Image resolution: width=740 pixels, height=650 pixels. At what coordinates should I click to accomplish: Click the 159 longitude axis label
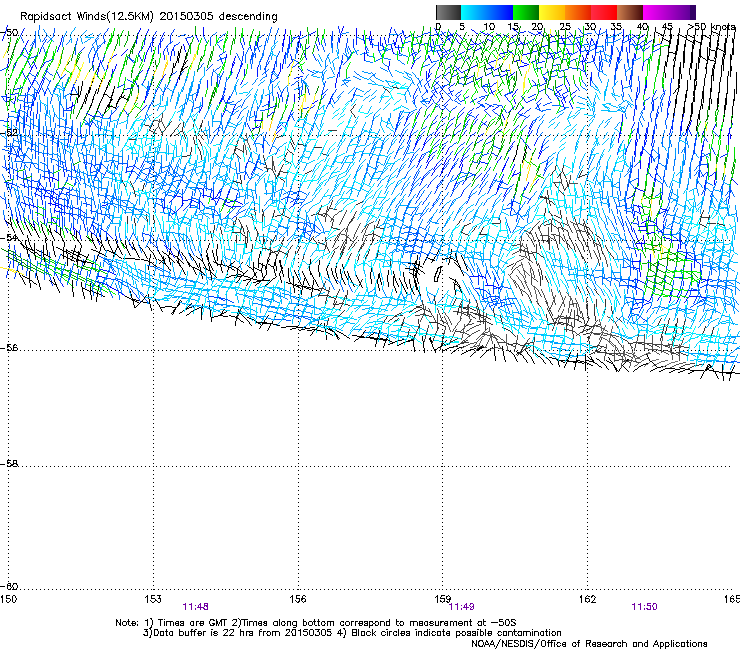[x=443, y=599]
